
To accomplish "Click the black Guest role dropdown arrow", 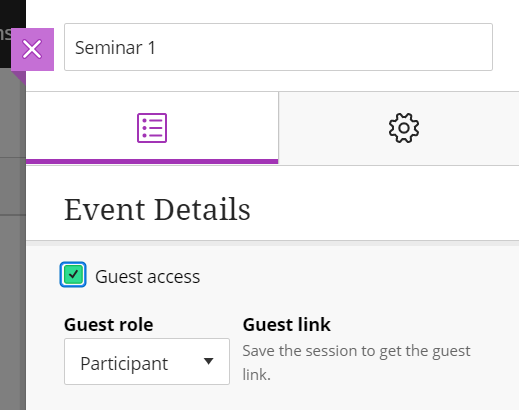I will tap(209, 361).
